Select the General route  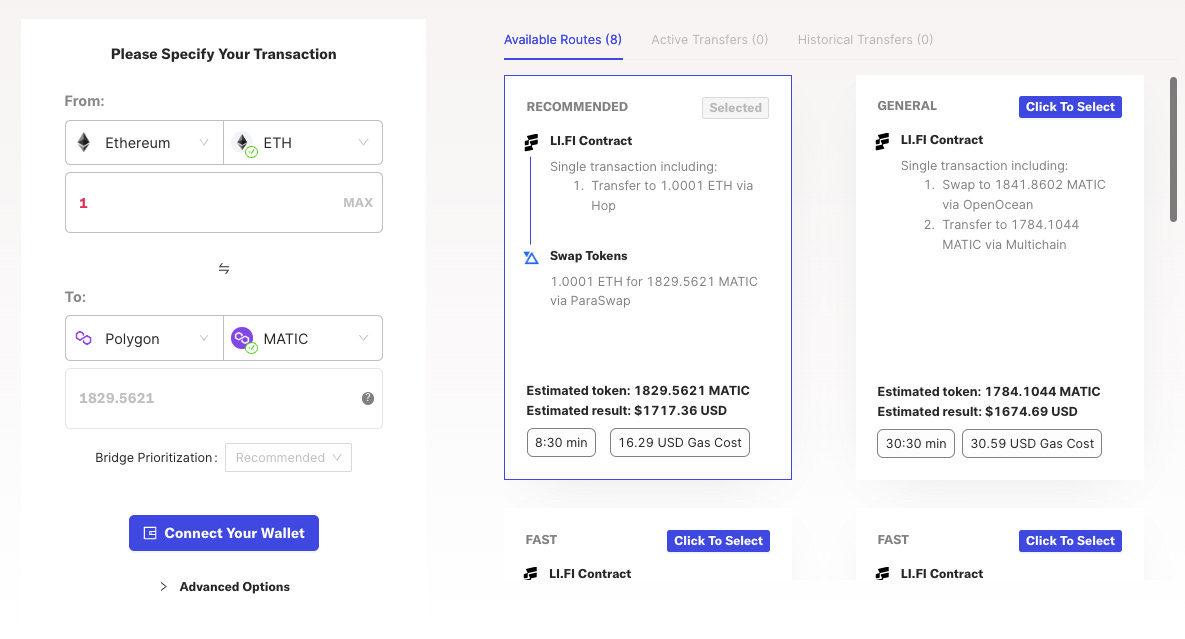1070,106
